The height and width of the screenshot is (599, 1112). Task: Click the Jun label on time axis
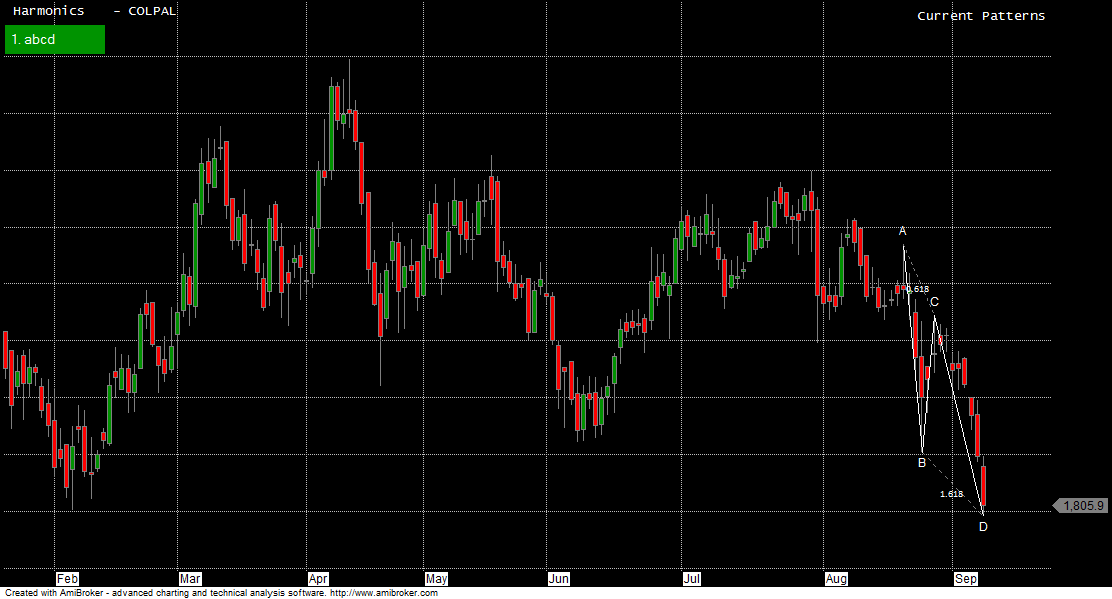[x=559, y=579]
